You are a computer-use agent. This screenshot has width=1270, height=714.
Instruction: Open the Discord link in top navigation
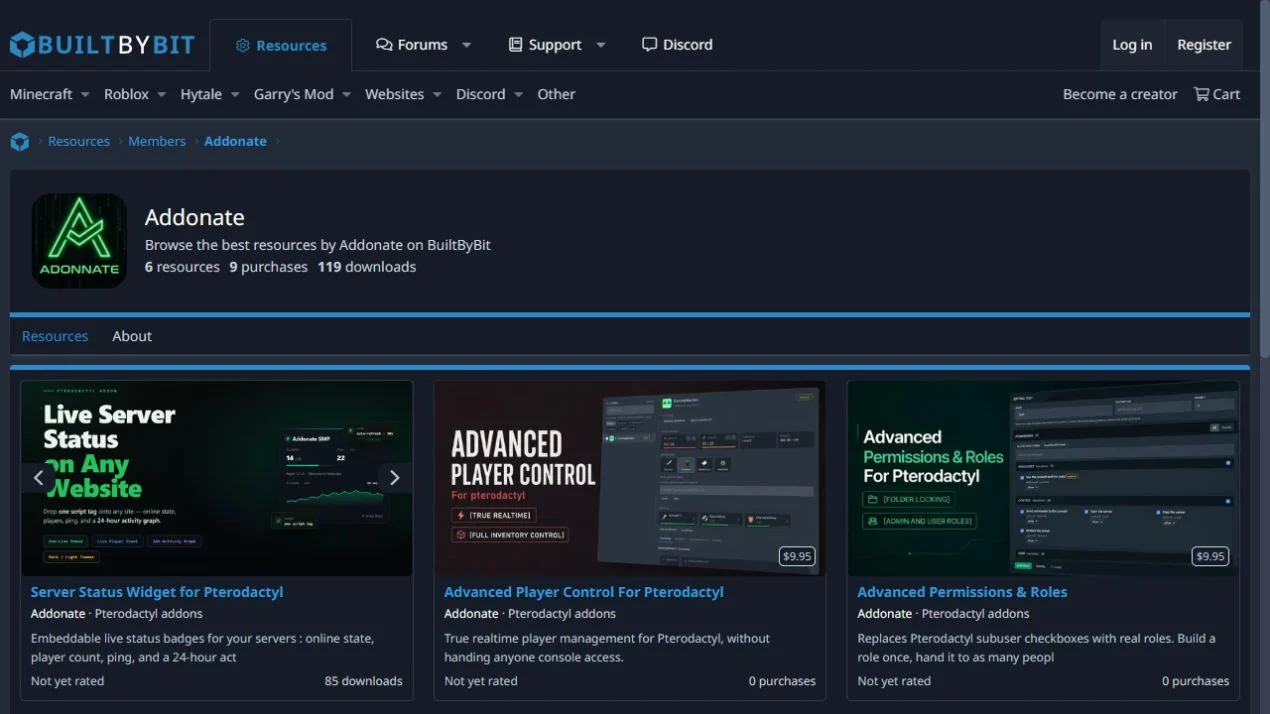pyautogui.click(x=677, y=45)
